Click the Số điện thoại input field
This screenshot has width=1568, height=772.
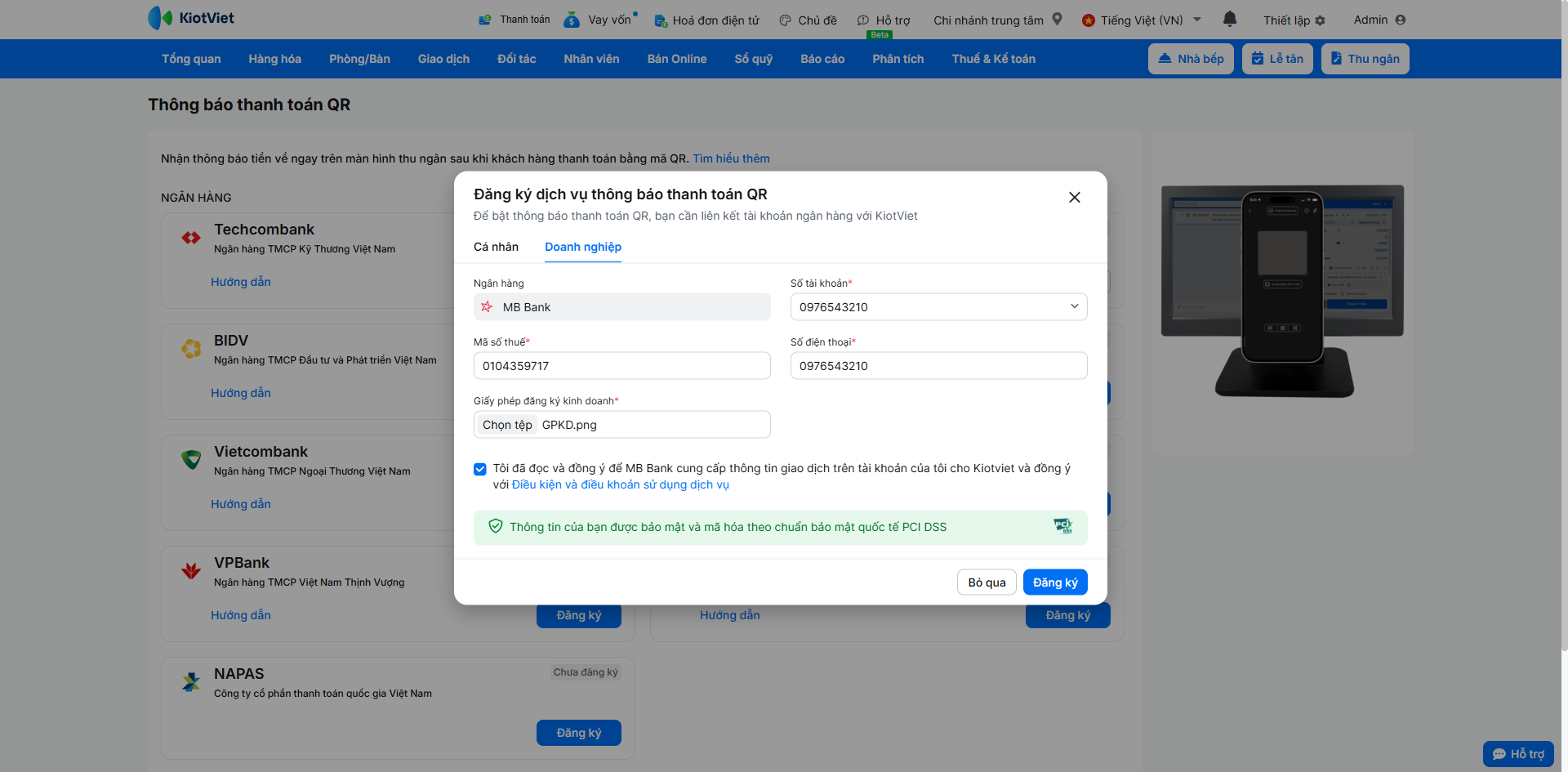pyautogui.click(x=939, y=365)
